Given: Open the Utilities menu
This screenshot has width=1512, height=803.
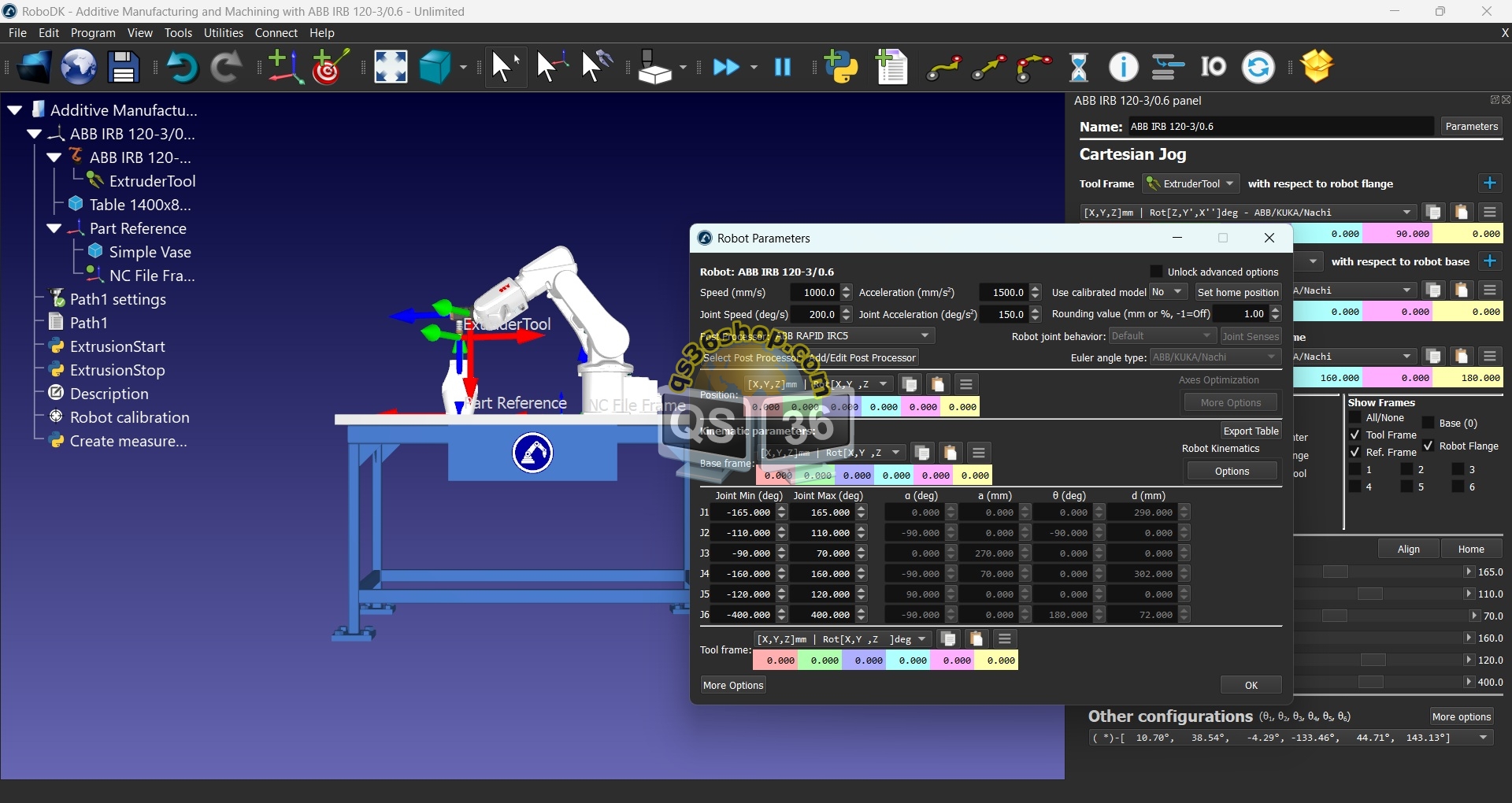Looking at the screenshot, I should [223, 33].
